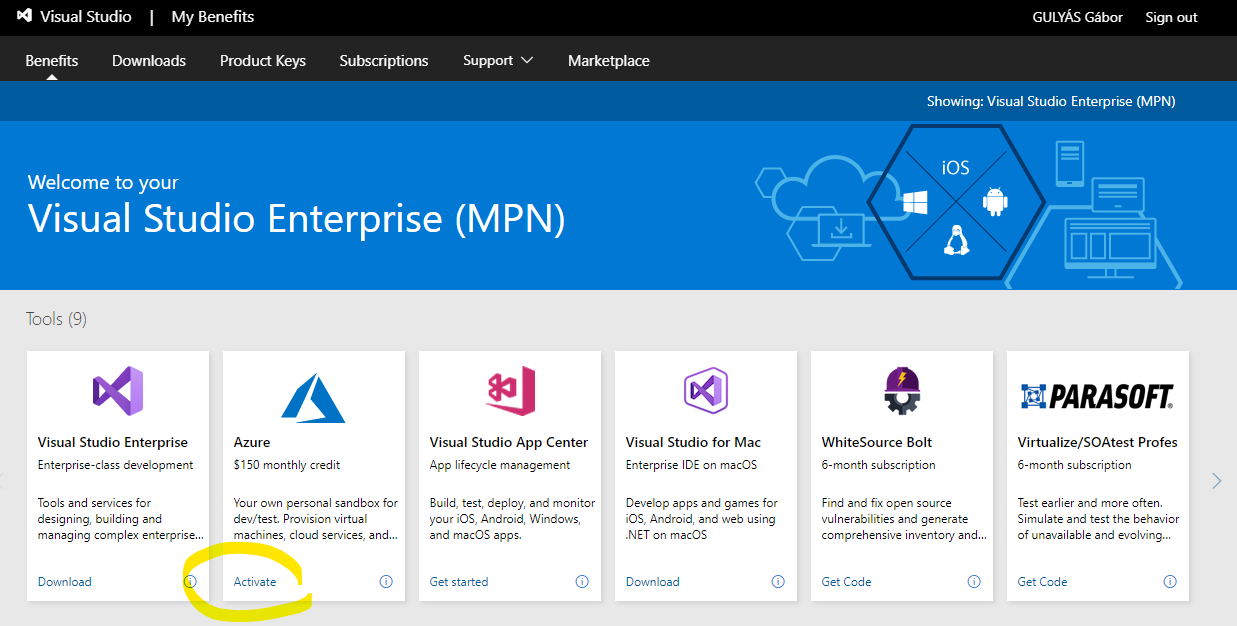The image size is (1237, 626).
Task: Click Get started on App Center card
Action: click(459, 581)
